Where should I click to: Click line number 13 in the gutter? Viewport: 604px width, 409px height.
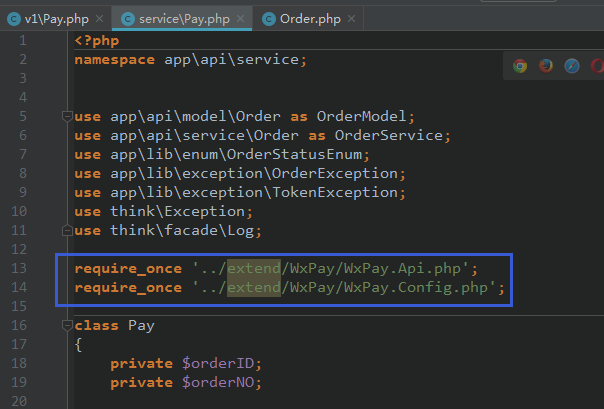click(x=19, y=268)
